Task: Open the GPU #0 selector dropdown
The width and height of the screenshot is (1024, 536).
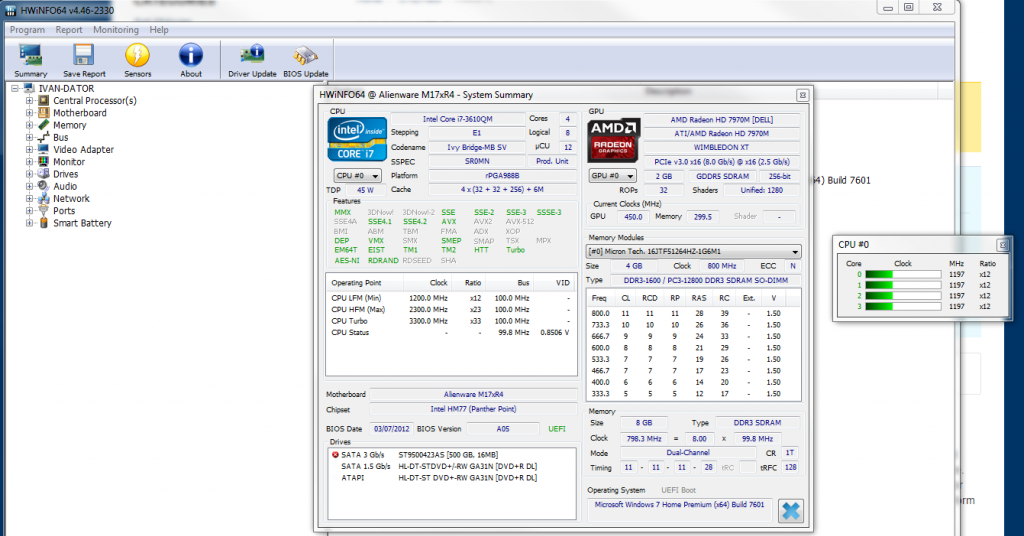Action: [613, 176]
